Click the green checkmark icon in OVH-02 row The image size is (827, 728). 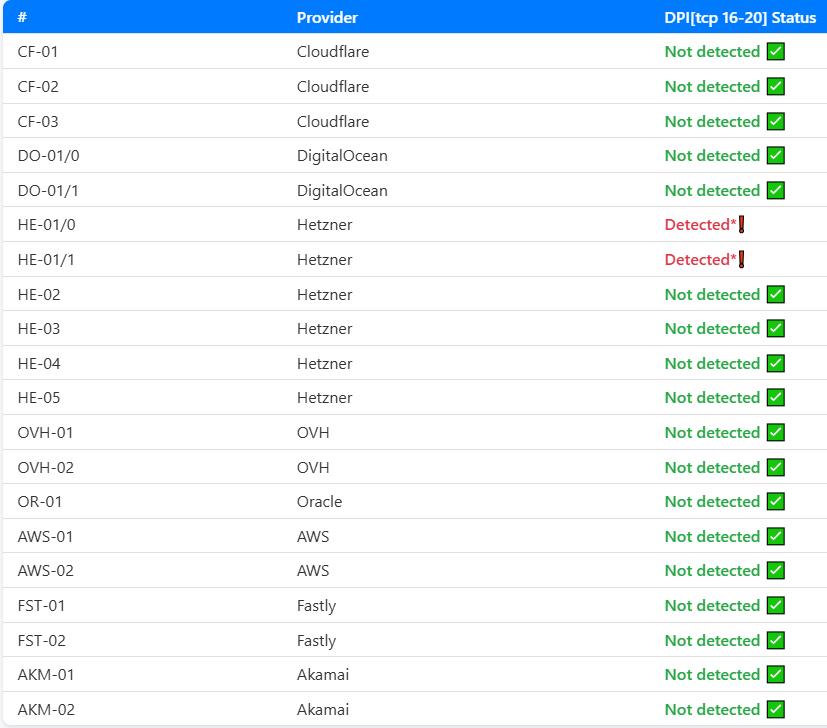coord(775,467)
